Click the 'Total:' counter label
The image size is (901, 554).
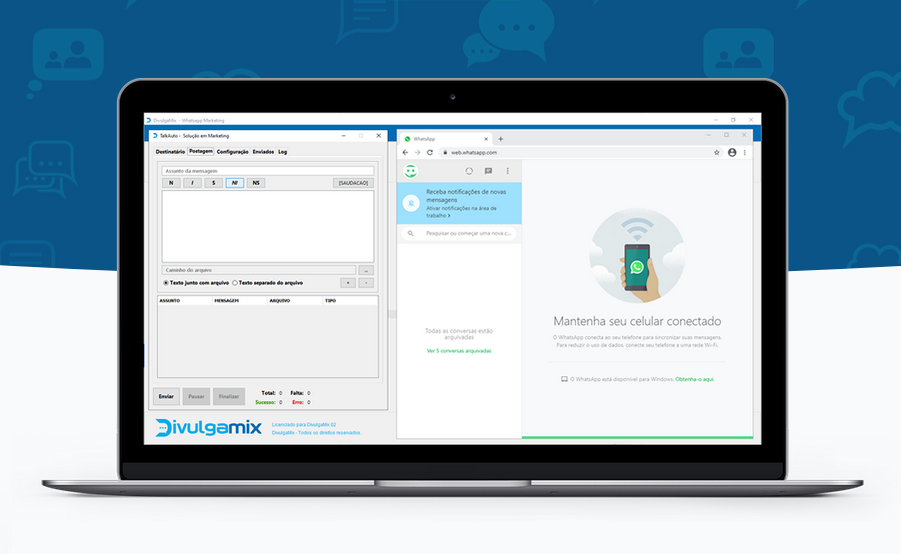[x=268, y=393]
